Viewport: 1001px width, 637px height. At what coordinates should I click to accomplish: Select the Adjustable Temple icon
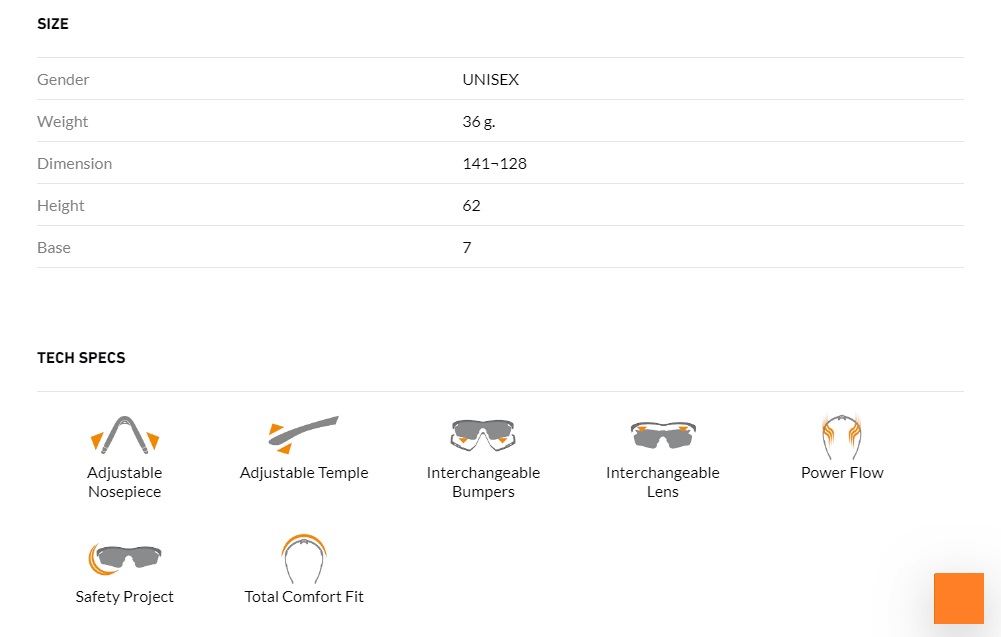click(304, 435)
